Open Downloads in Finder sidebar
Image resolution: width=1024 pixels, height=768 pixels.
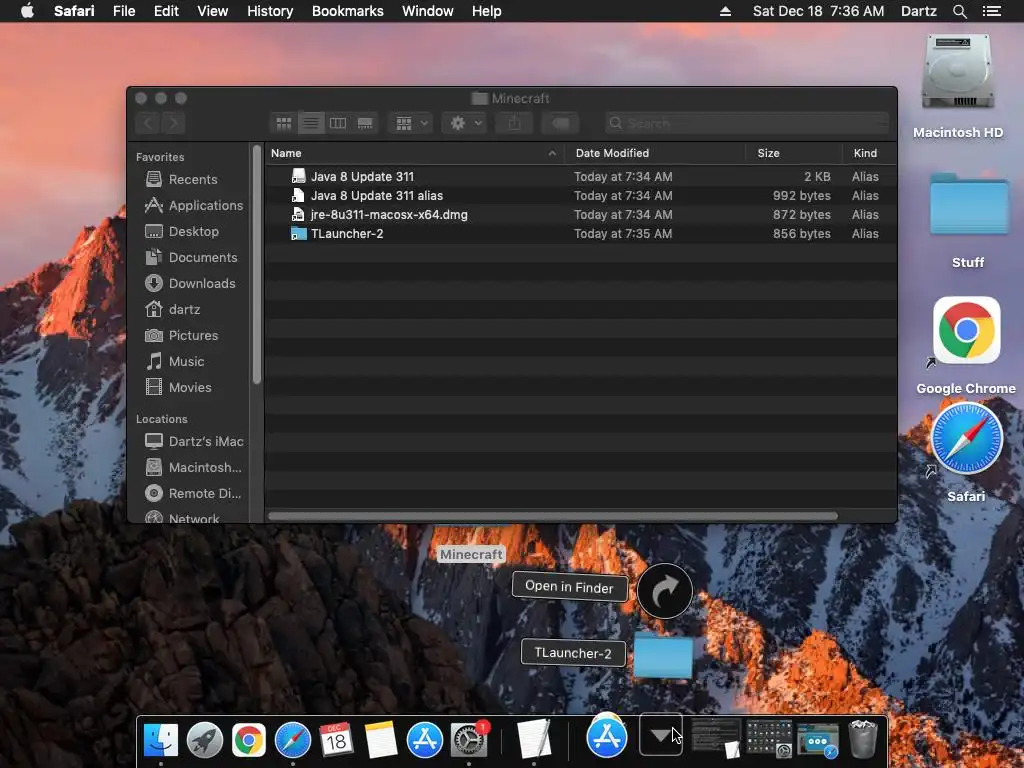190,283
